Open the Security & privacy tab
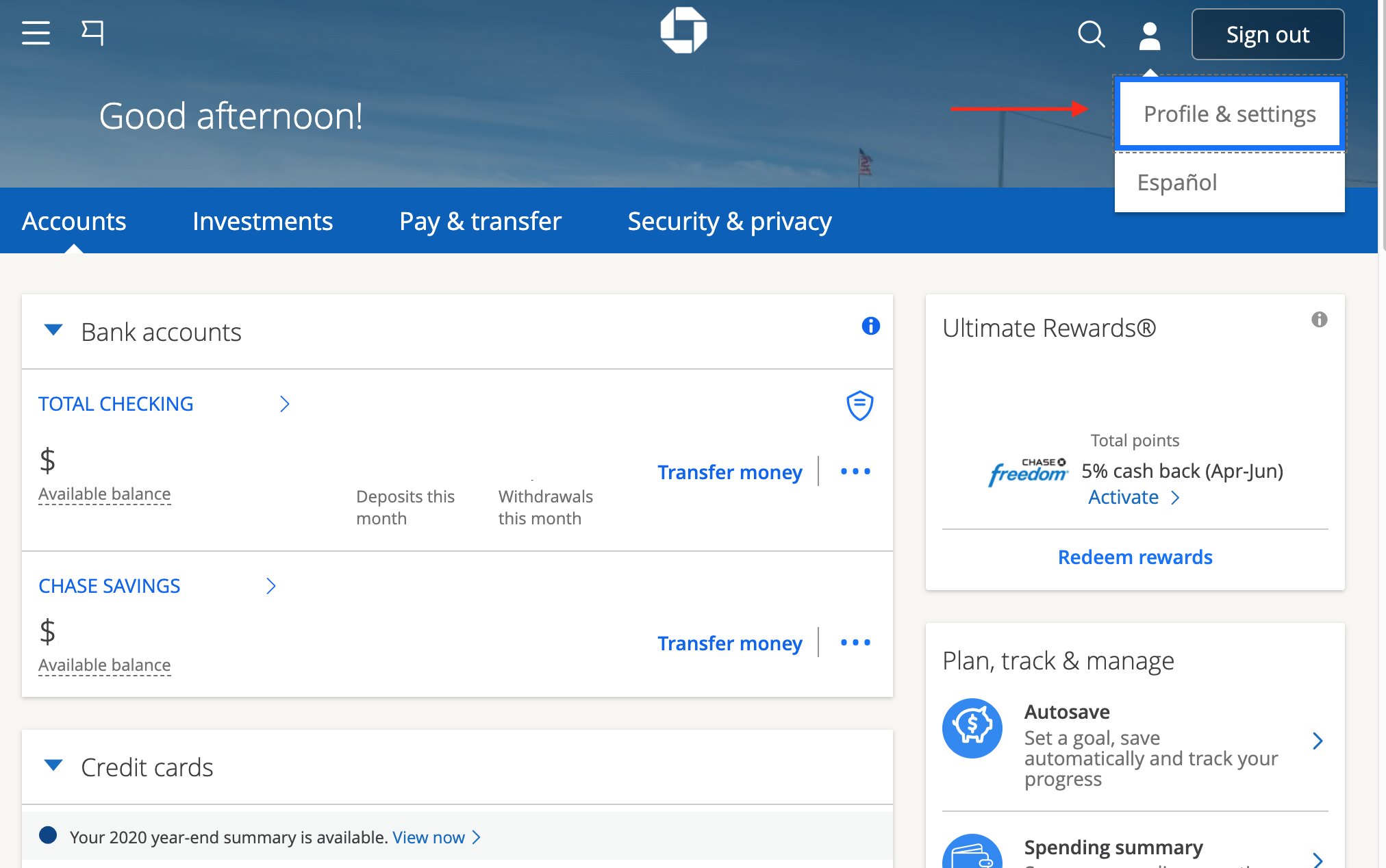Screen dimensions: 1386x868 (x=729, y=221)
